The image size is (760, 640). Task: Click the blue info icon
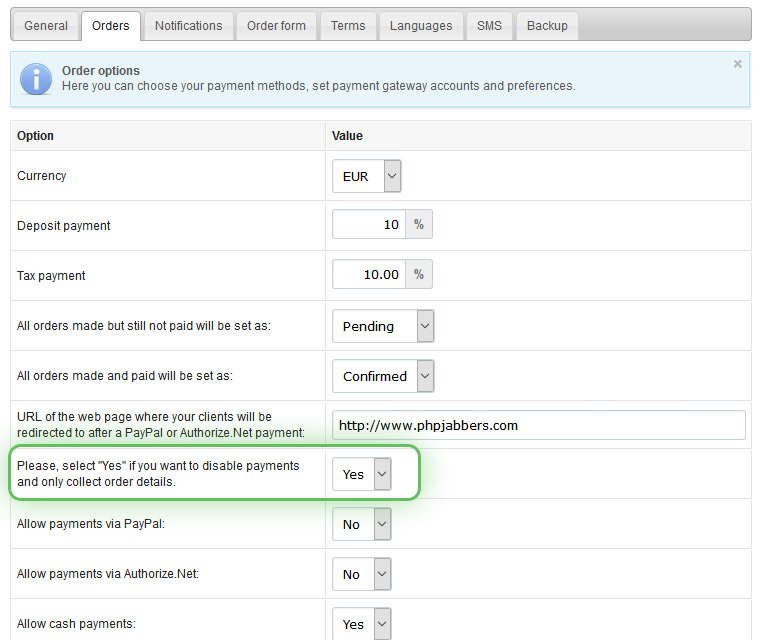click(36, 79)
